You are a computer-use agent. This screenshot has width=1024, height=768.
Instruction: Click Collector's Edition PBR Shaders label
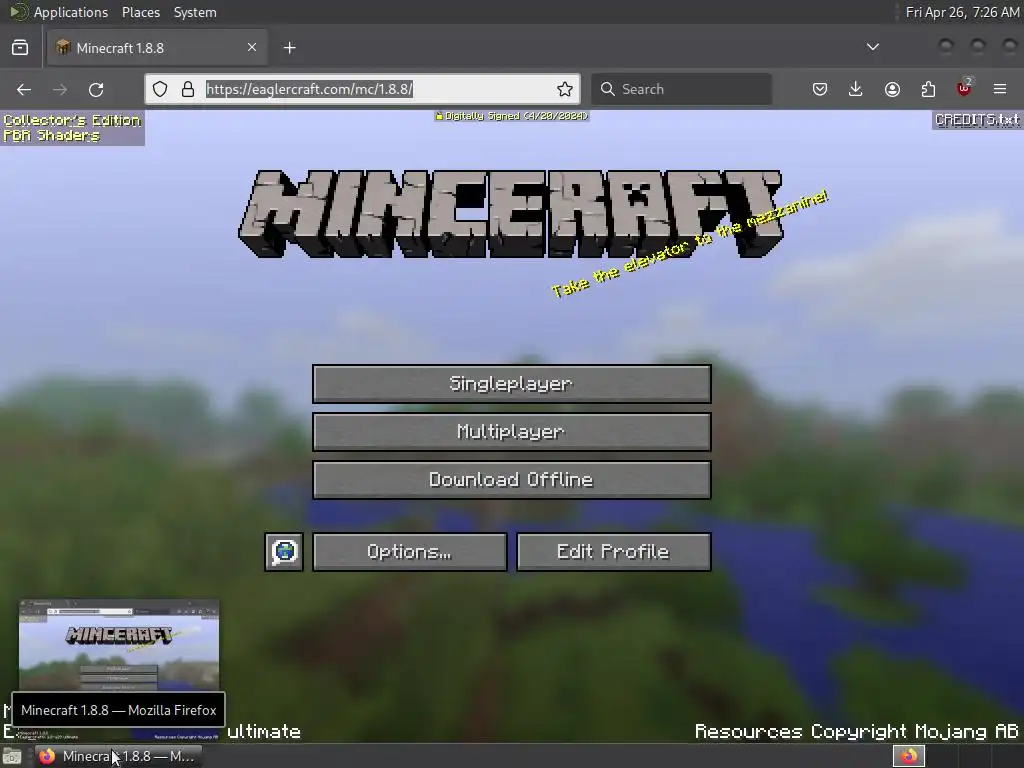(x=72, y=128)
